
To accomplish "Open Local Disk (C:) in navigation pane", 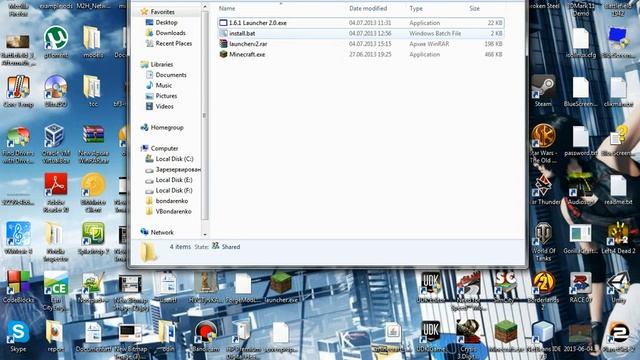I will [174, 159].
